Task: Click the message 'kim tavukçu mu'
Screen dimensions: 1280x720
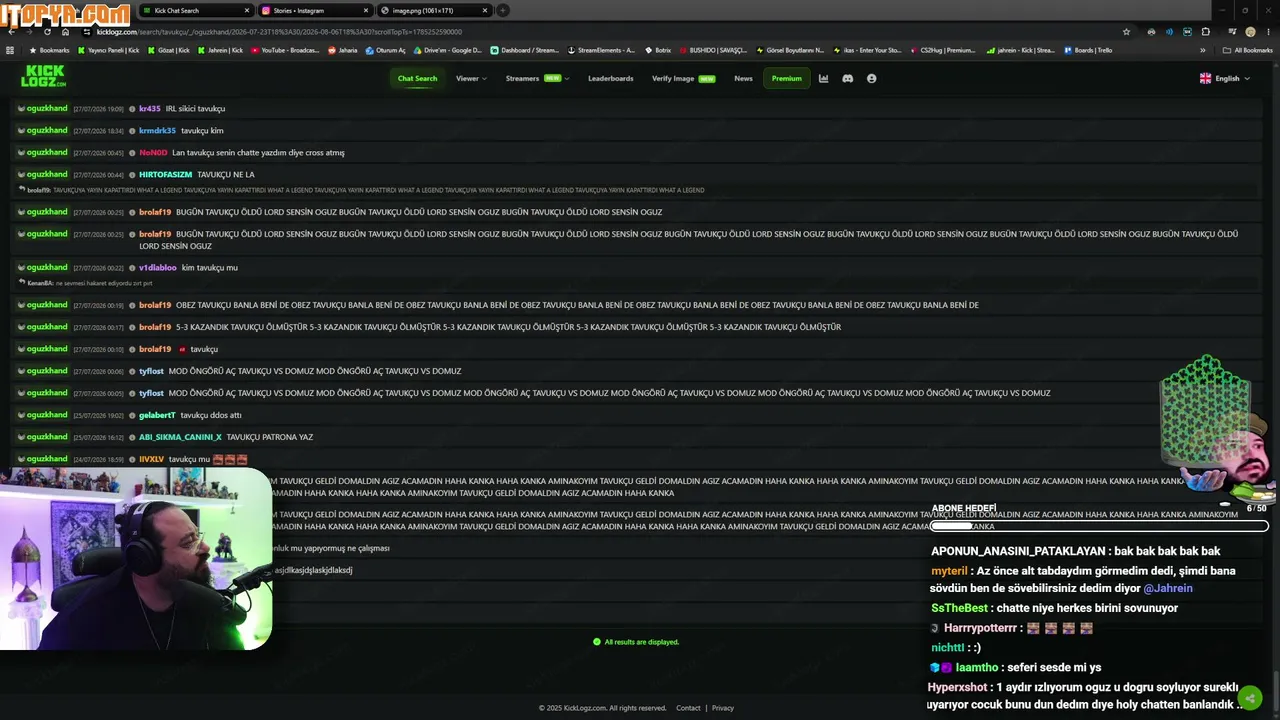Action: tap(209, 268)
